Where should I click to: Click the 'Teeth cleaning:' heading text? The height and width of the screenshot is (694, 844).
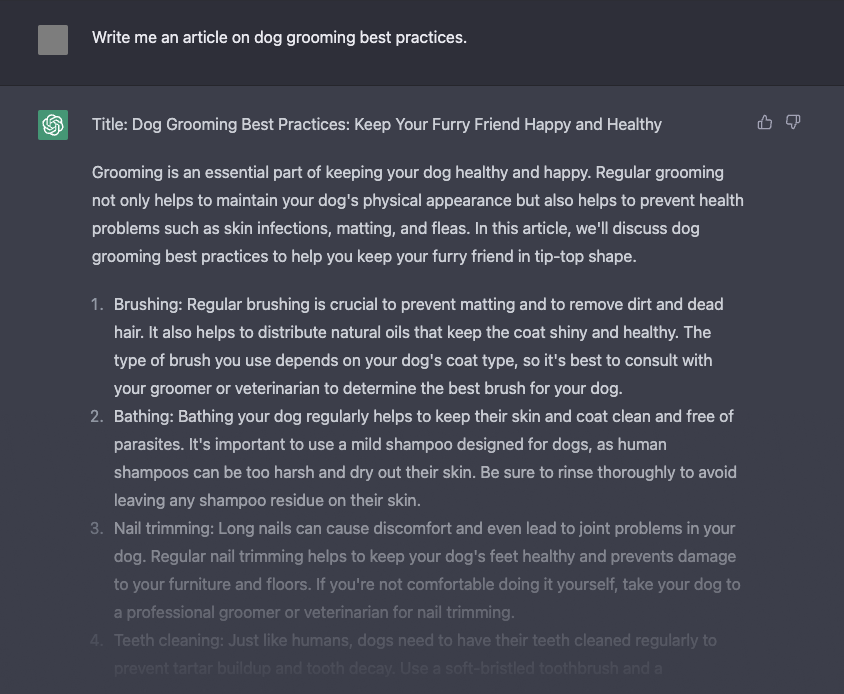pyautogui.click(x=168, y=640)
